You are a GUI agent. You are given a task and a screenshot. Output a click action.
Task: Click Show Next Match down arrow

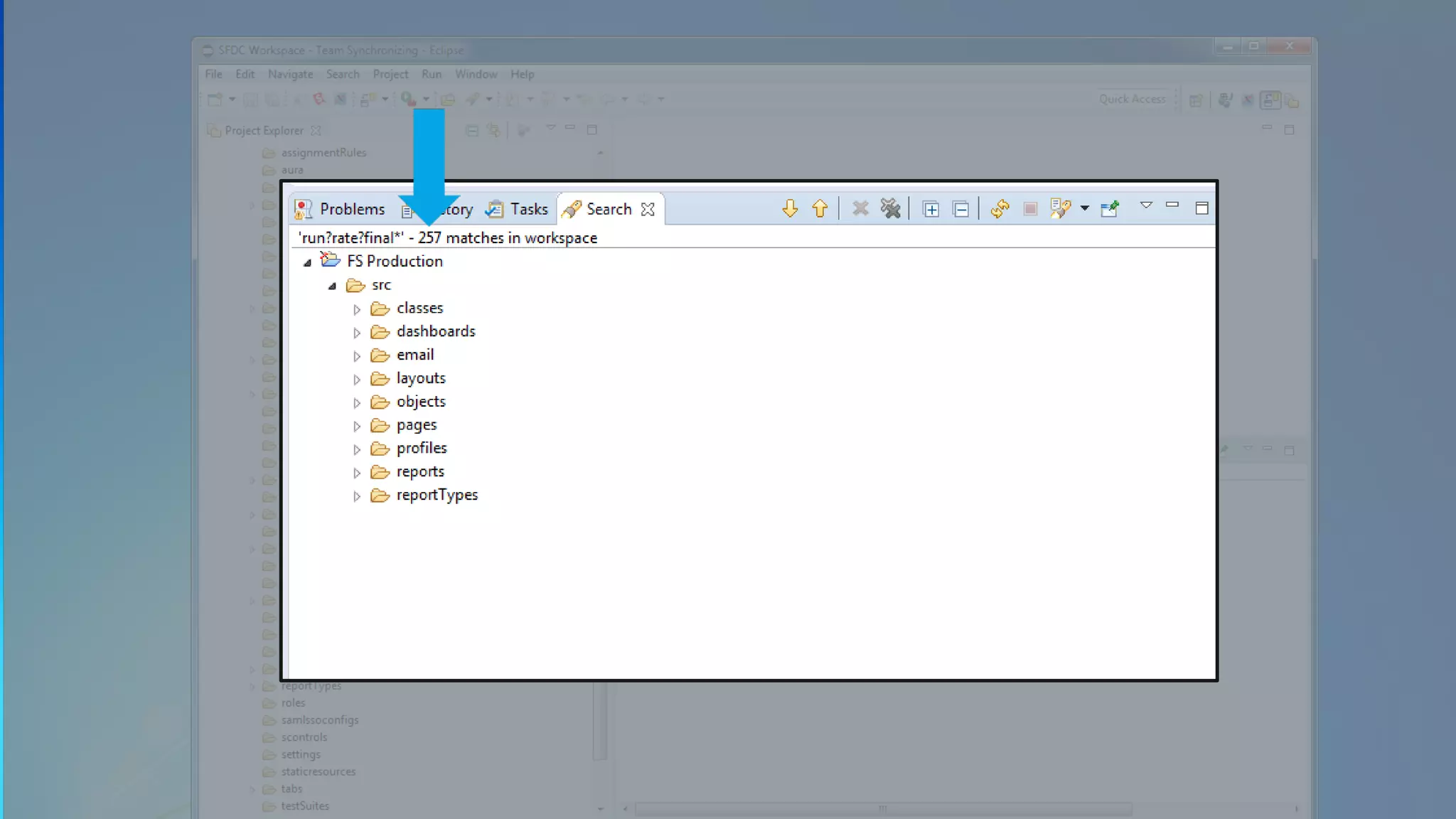(790, 208)
